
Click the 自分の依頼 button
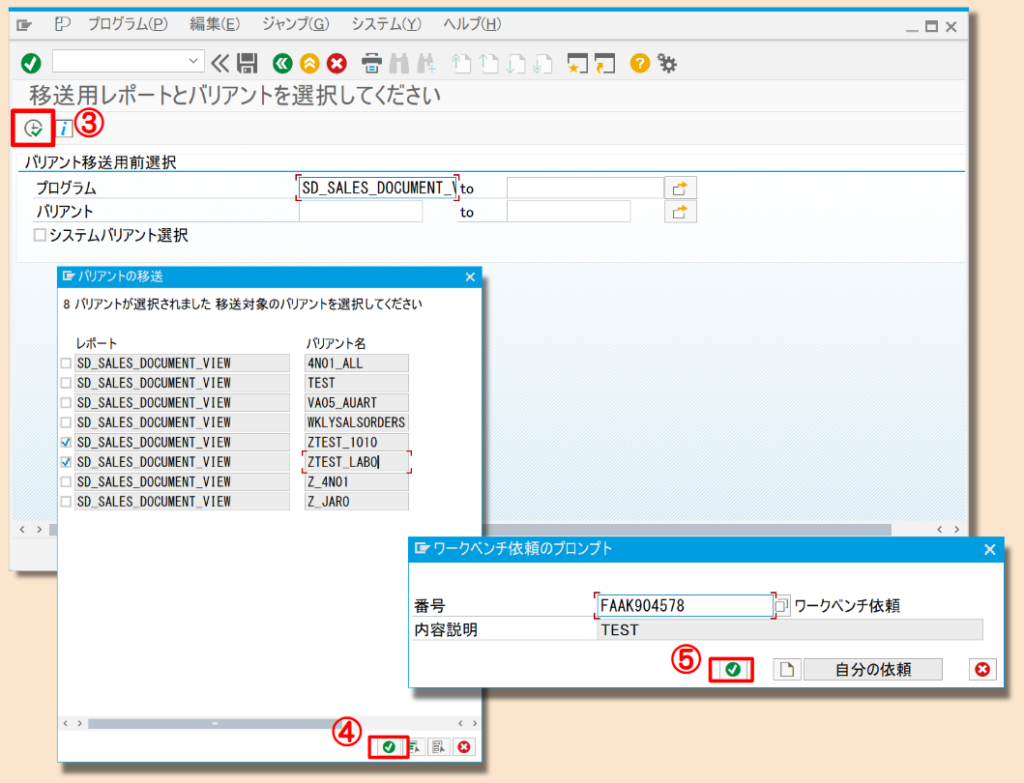pos(872,669)
